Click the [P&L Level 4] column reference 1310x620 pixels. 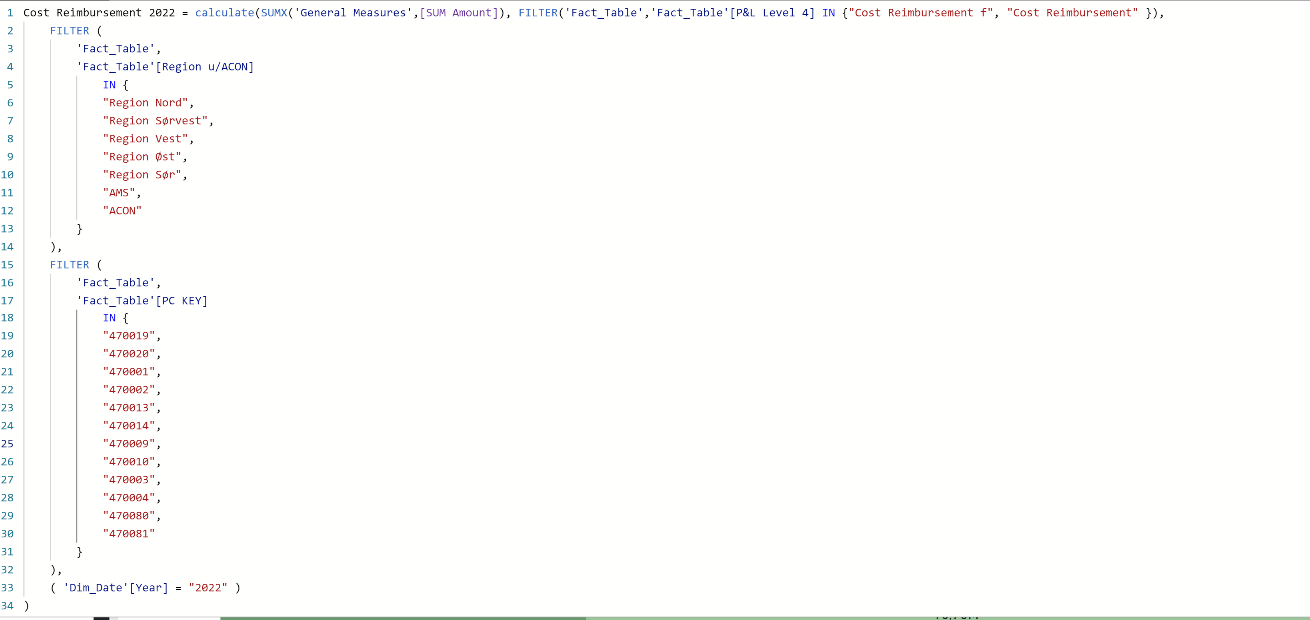point(772,12)
